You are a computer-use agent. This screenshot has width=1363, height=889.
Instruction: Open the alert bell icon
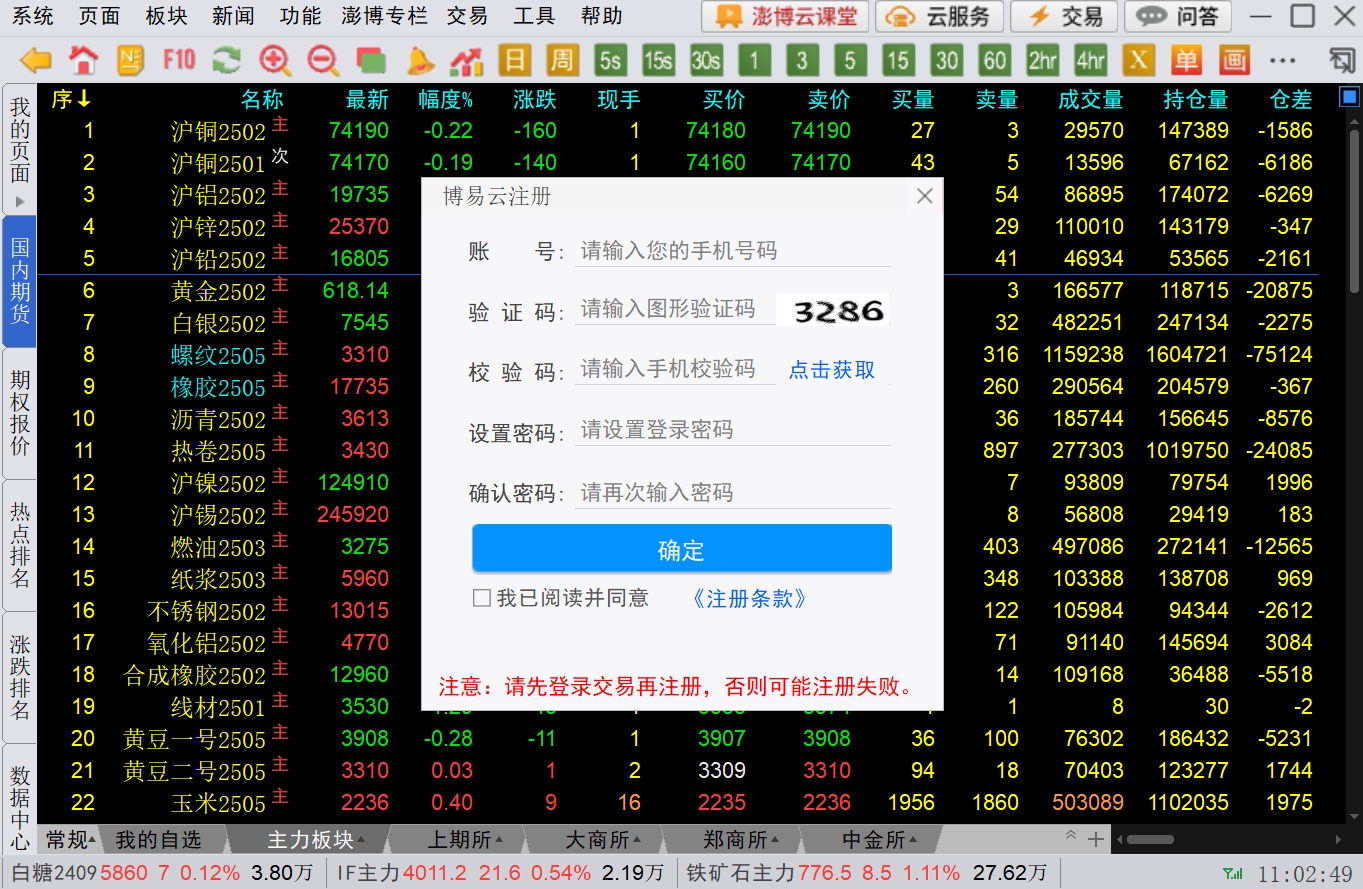419,61
